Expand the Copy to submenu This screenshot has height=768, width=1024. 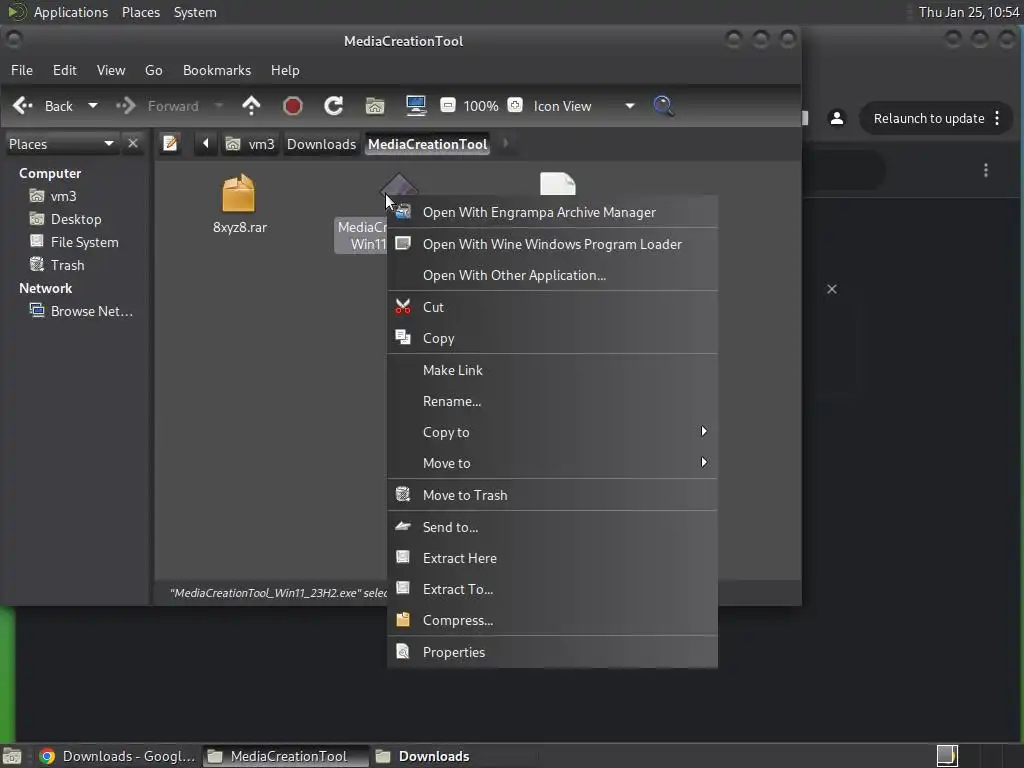click(x=552, y=432)
